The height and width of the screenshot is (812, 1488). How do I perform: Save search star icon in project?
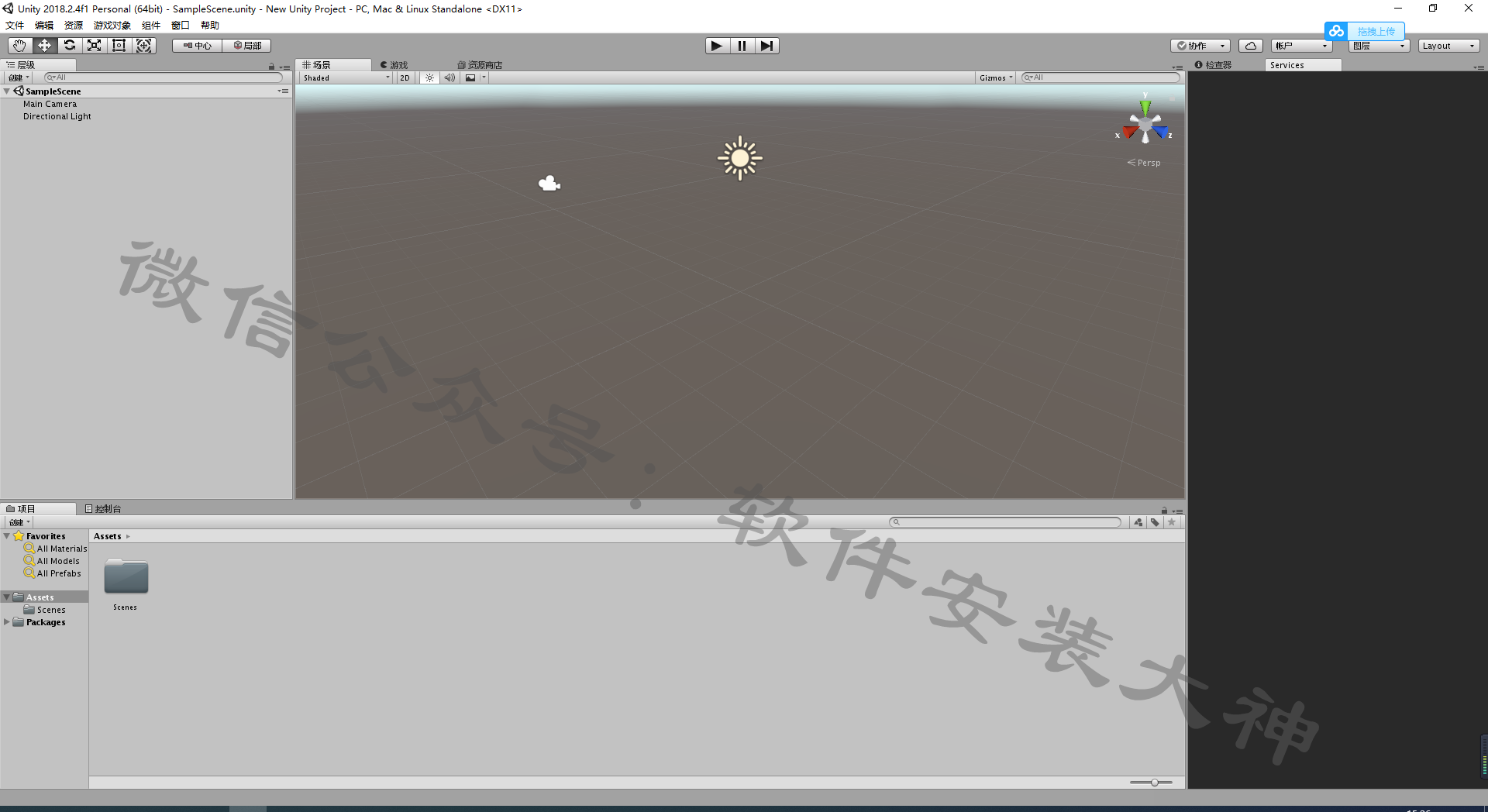point(1172,522)
